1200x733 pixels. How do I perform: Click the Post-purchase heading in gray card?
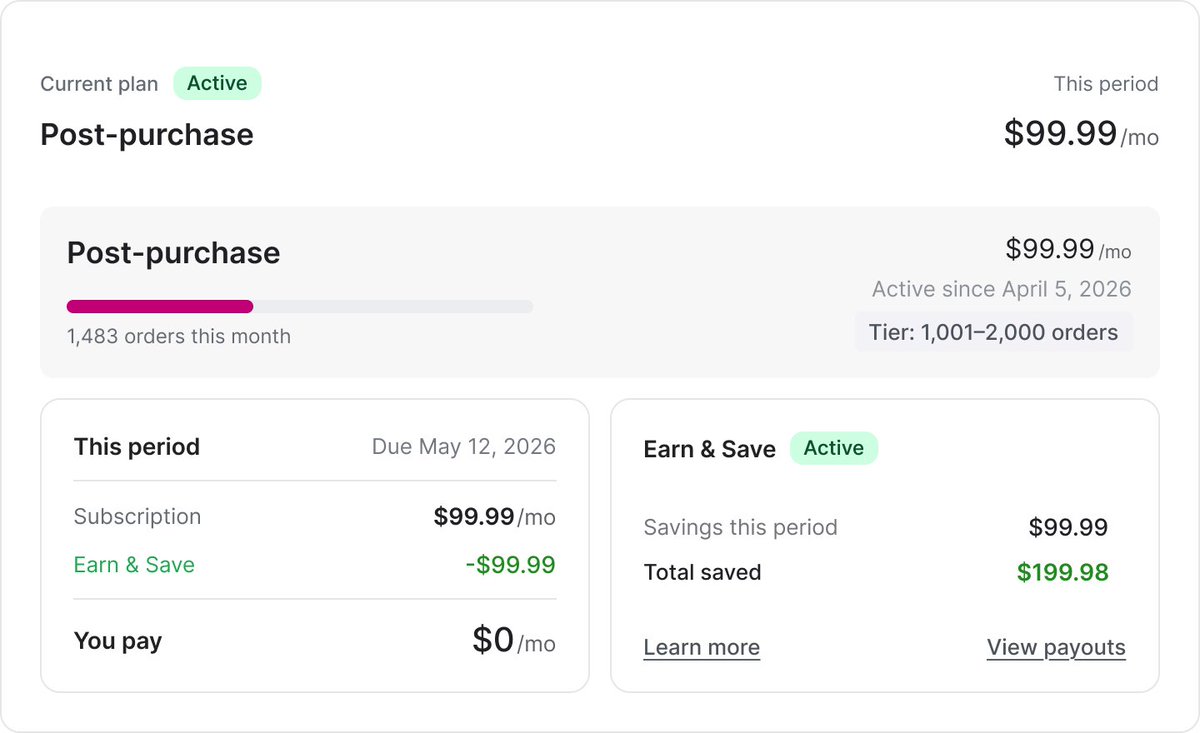(x=174, y=253)
